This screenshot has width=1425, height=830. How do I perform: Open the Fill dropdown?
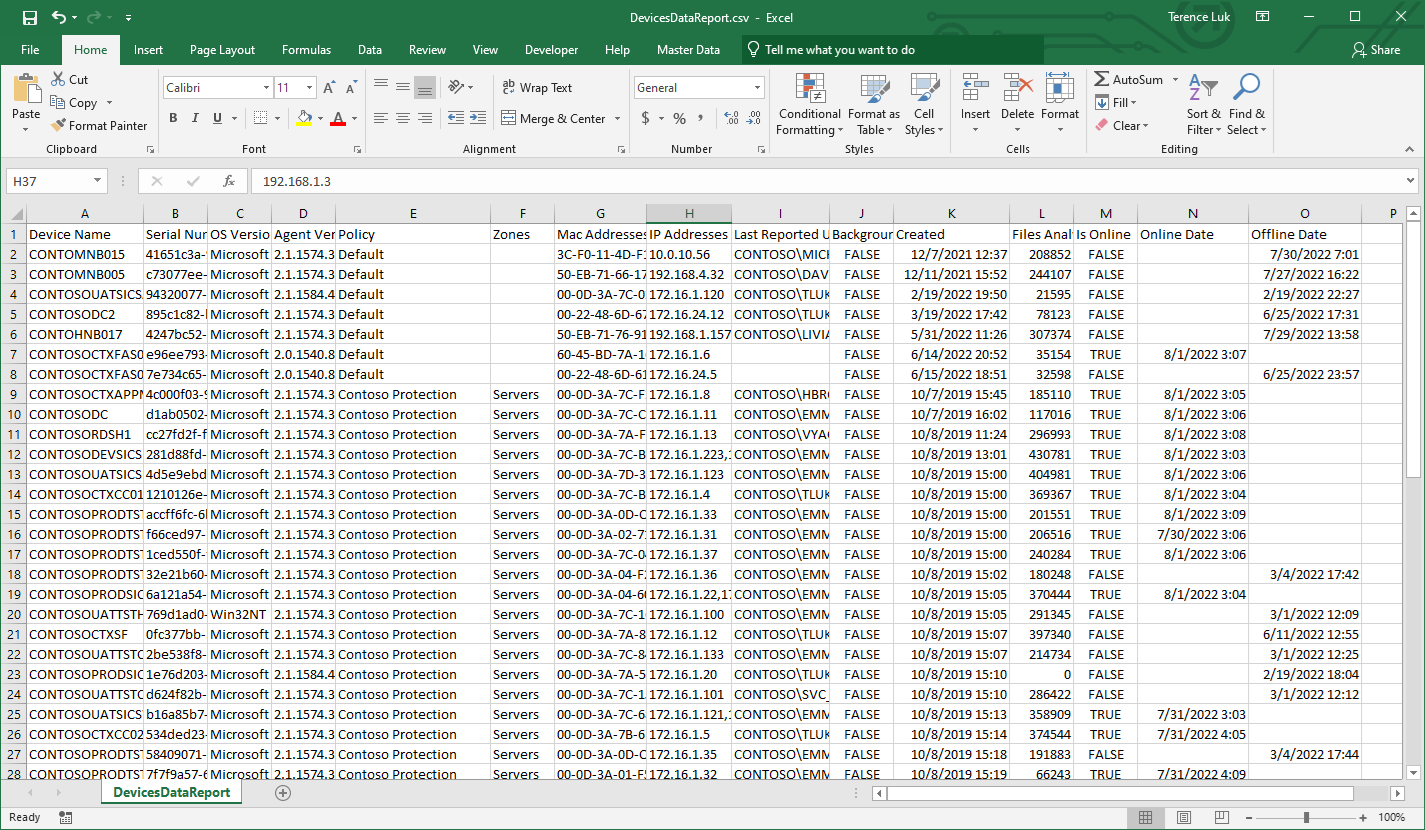tap(1116, 102)
